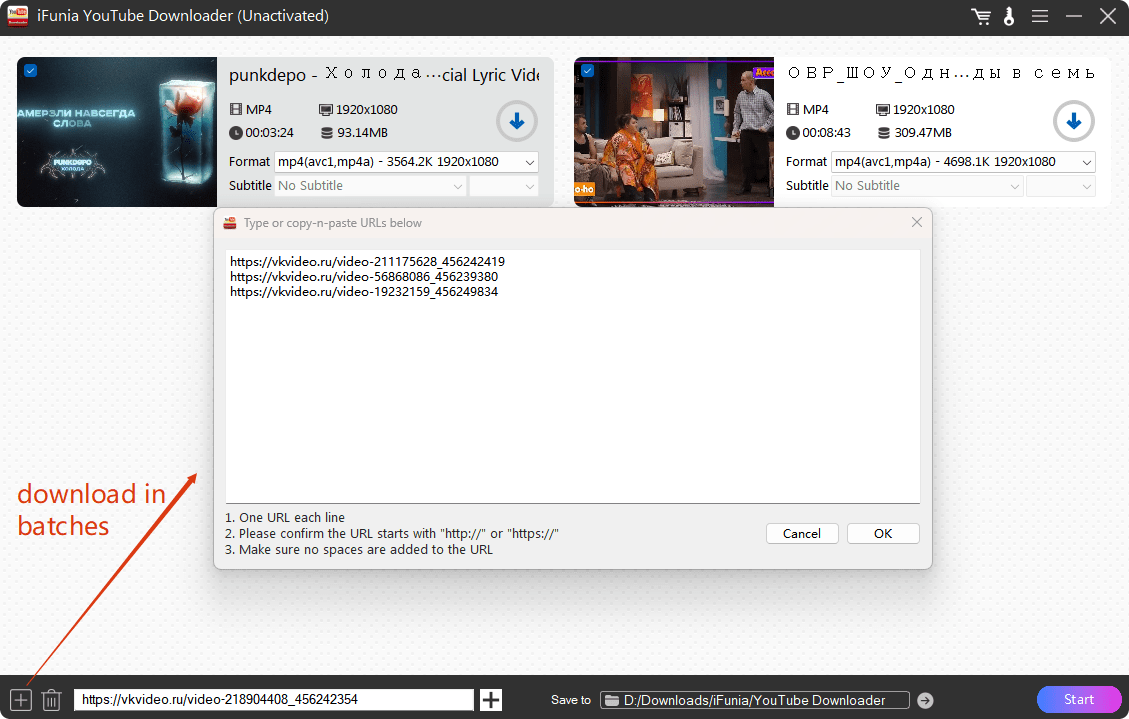
Task: Uncheck the OBP show video checkbox
Action: click(x=587, y=70)
